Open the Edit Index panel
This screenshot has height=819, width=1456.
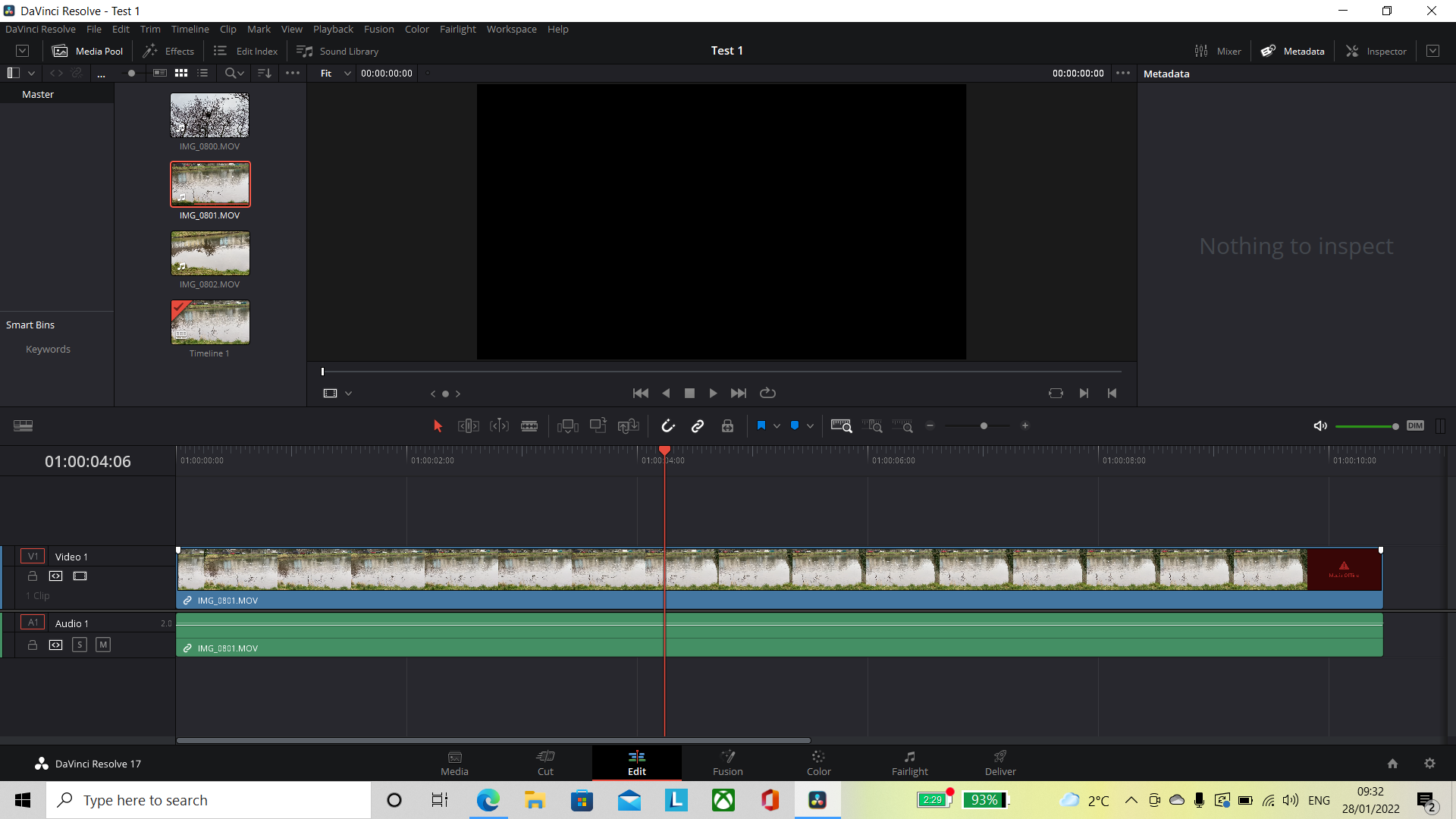[246, 51]
